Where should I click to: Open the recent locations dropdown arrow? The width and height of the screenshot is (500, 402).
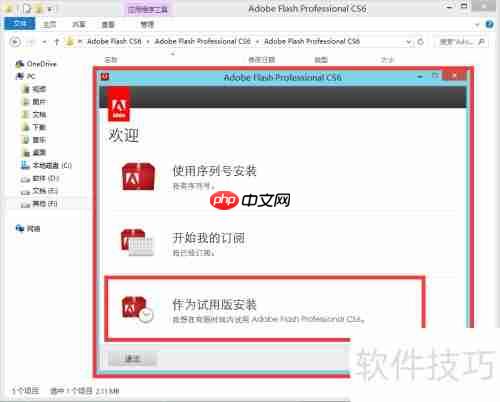tap(44, 42)
